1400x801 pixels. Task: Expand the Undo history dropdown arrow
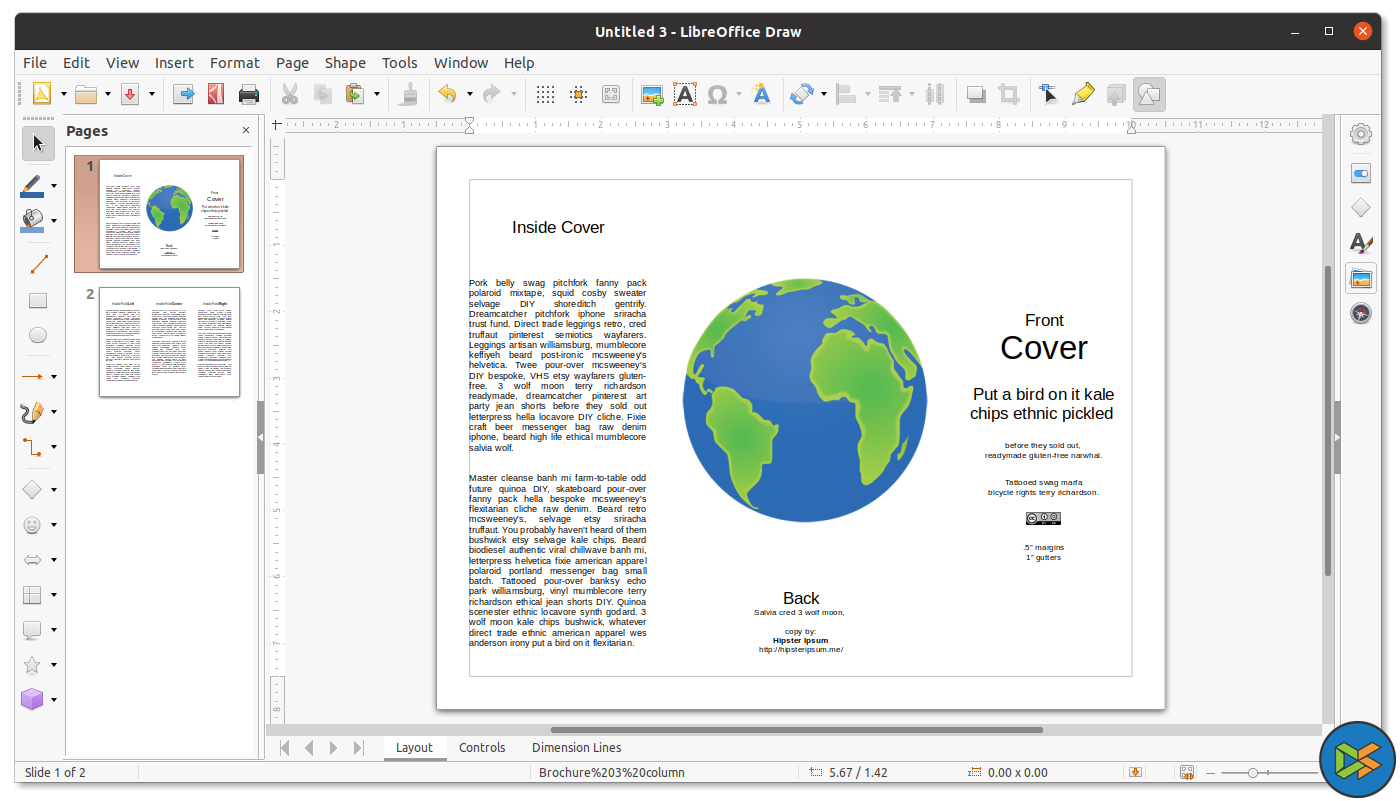tap(470, 94)
